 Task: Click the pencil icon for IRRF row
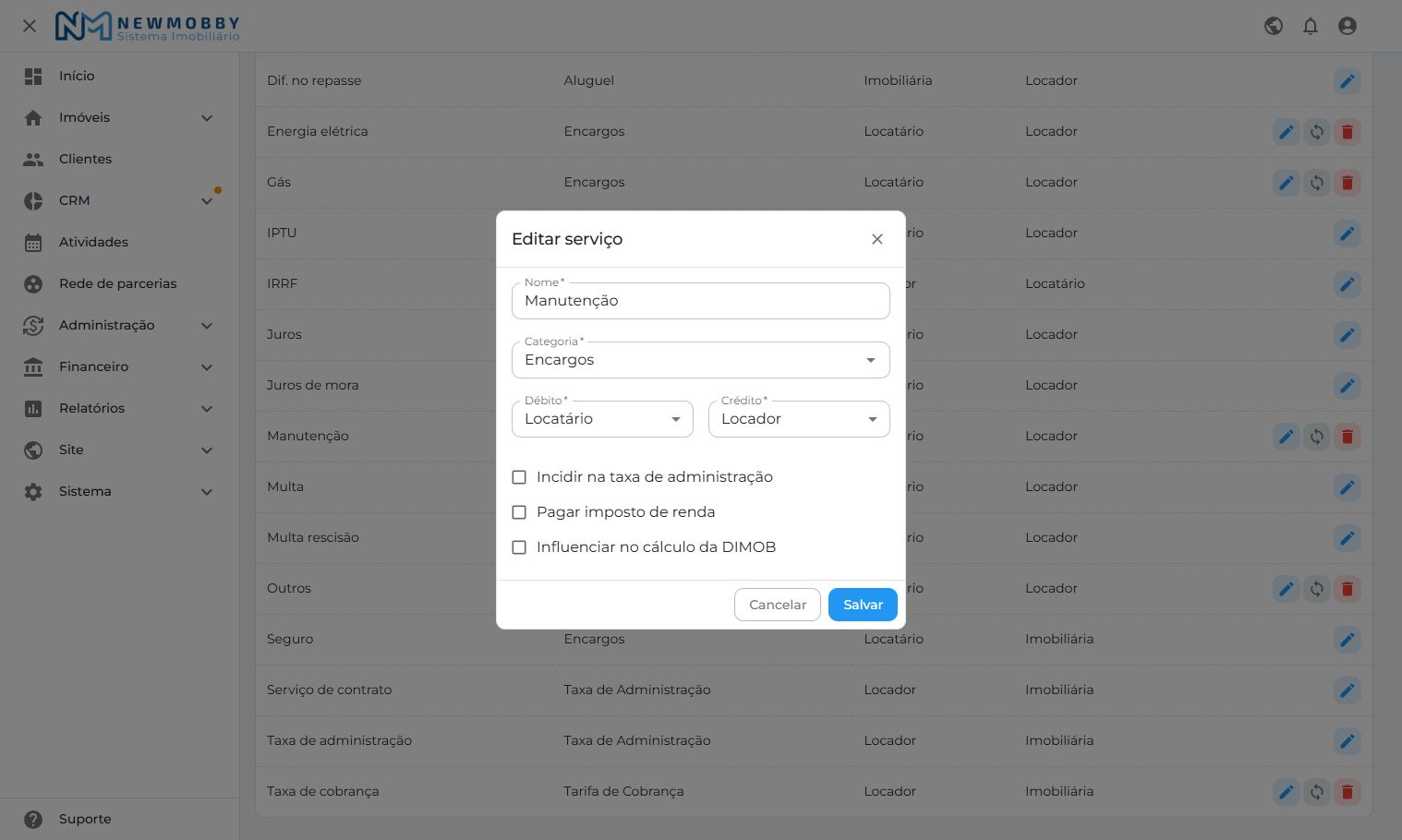(x=1348, y=284)
